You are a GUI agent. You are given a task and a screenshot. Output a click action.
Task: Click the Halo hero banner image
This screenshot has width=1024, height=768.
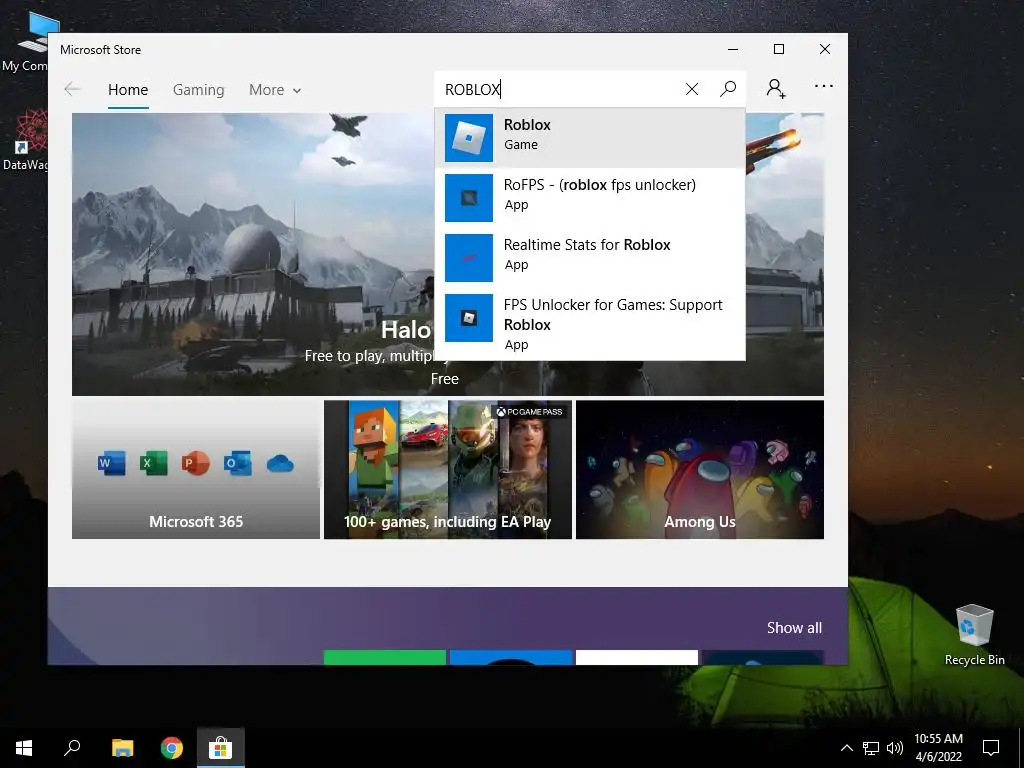252,254
